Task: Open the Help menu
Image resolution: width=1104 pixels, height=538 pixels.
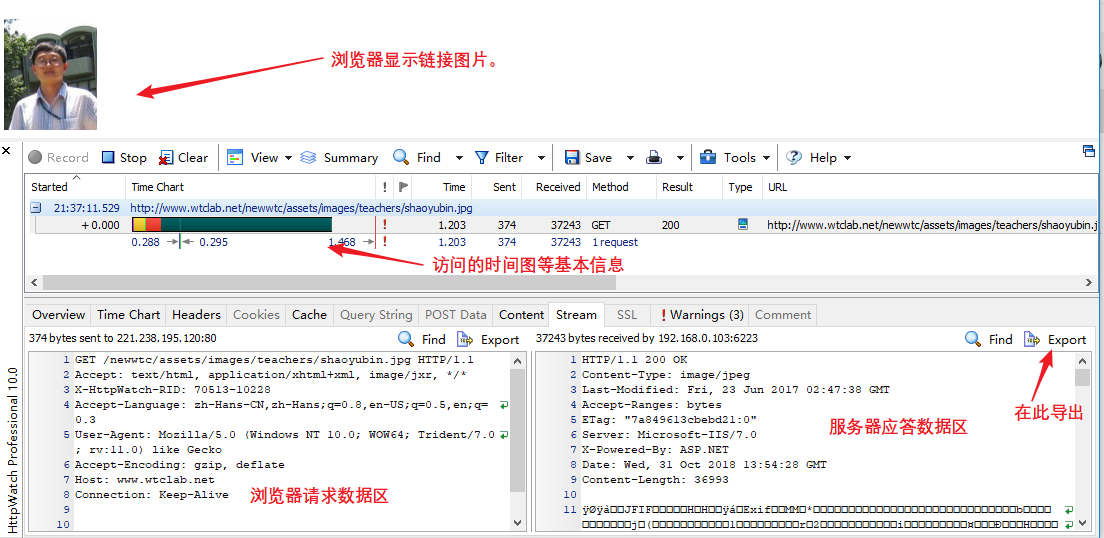Action: point(811,158)
